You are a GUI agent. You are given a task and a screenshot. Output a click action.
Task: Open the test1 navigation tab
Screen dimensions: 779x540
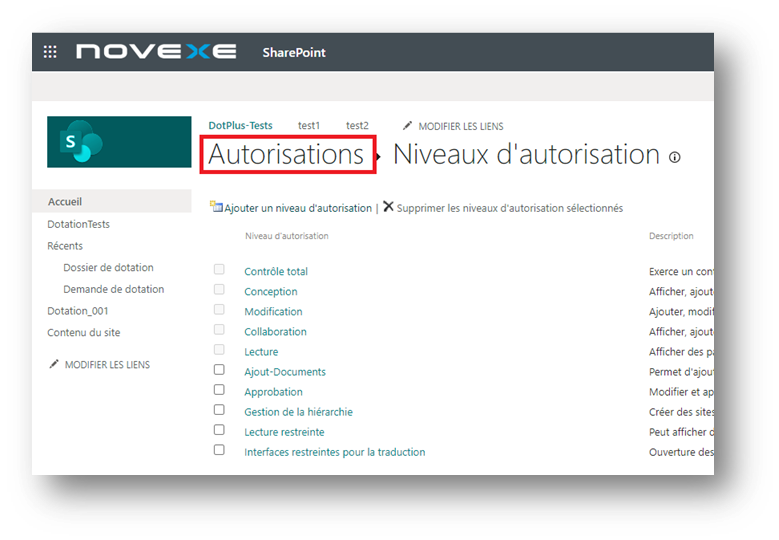click(309, 126)
